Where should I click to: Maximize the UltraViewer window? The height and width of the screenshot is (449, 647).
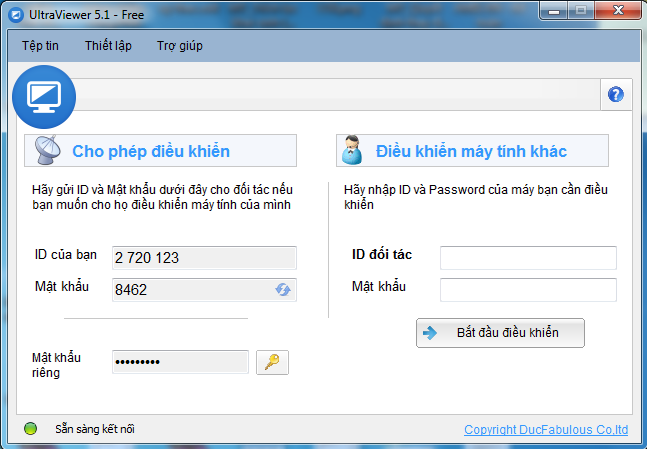click(x=581, y=10)
